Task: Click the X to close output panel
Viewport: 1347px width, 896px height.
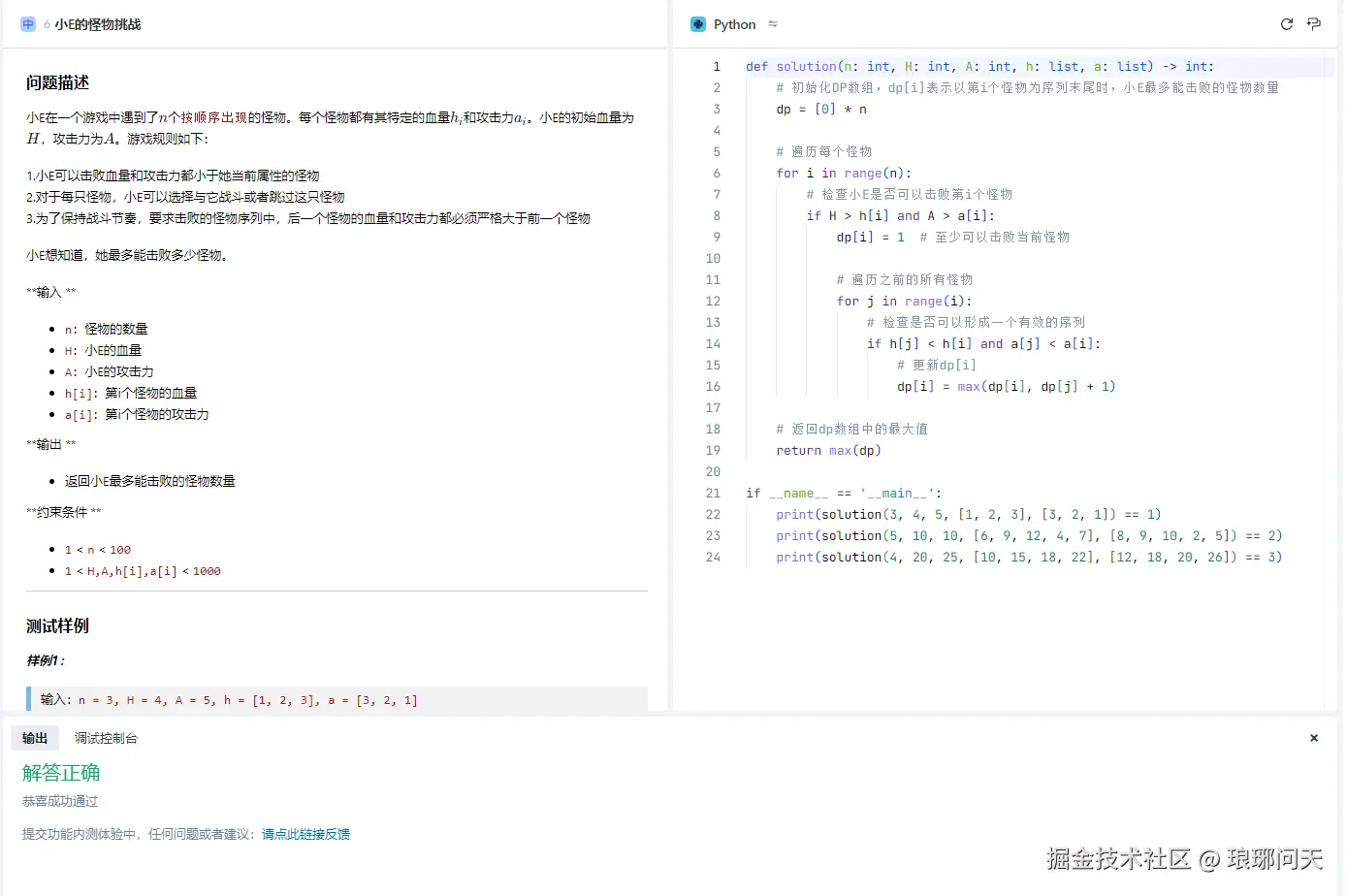Action: [x=1314, y=738]
